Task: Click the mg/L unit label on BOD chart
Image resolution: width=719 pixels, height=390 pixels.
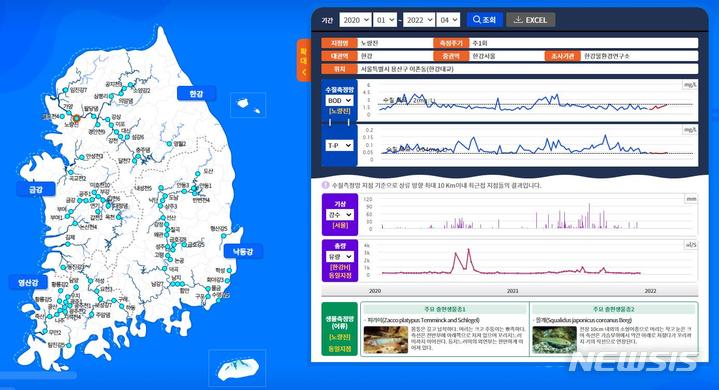Action: [690, 85]
